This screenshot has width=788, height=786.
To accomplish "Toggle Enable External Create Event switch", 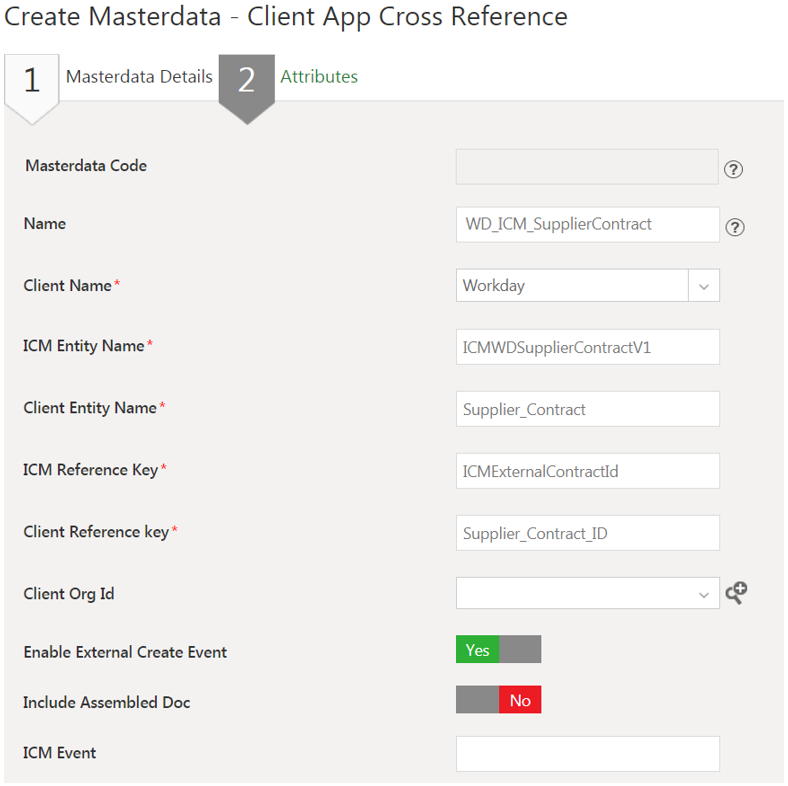I will coord(498,650).
